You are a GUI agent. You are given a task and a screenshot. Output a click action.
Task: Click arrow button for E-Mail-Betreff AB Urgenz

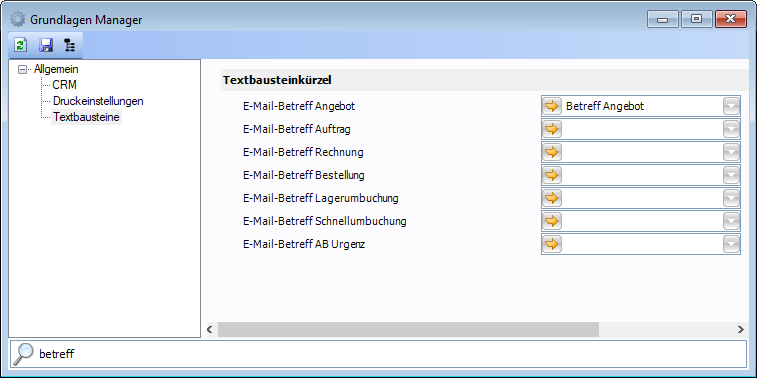tap(552, 244)
